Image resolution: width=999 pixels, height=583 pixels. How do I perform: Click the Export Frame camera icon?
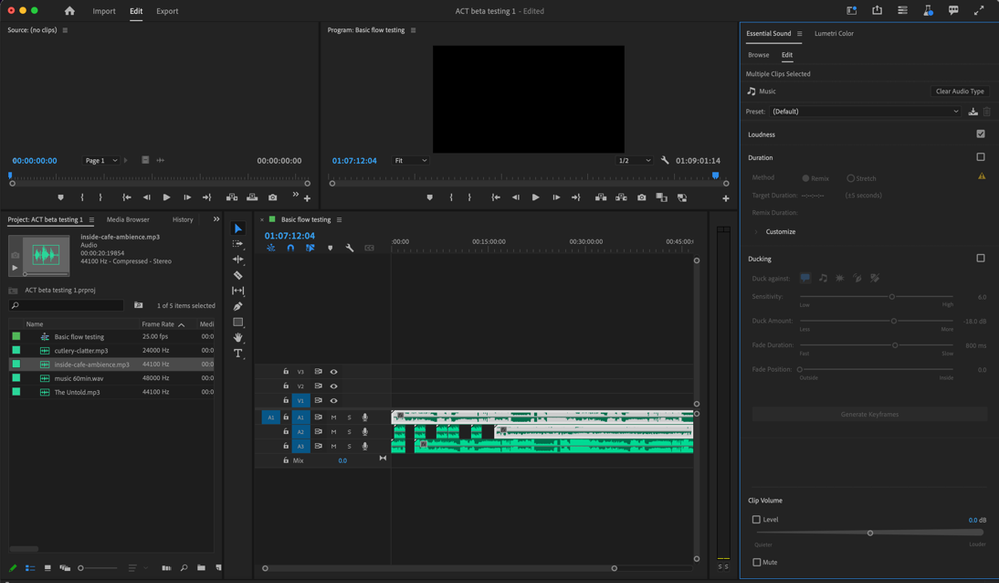642,198
